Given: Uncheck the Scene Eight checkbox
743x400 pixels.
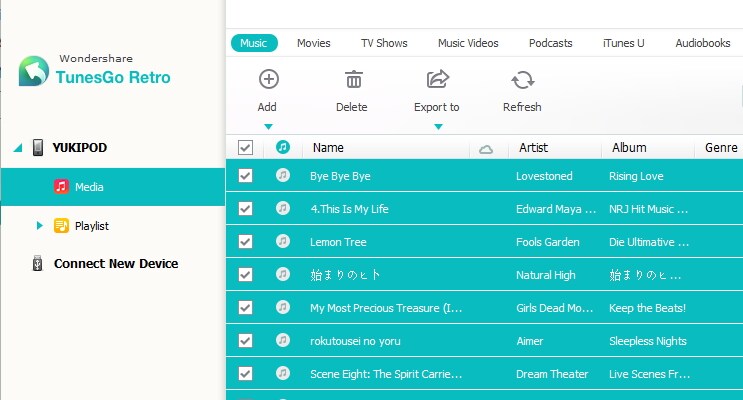Looking at the screenshot, I should tap(245, 373).
